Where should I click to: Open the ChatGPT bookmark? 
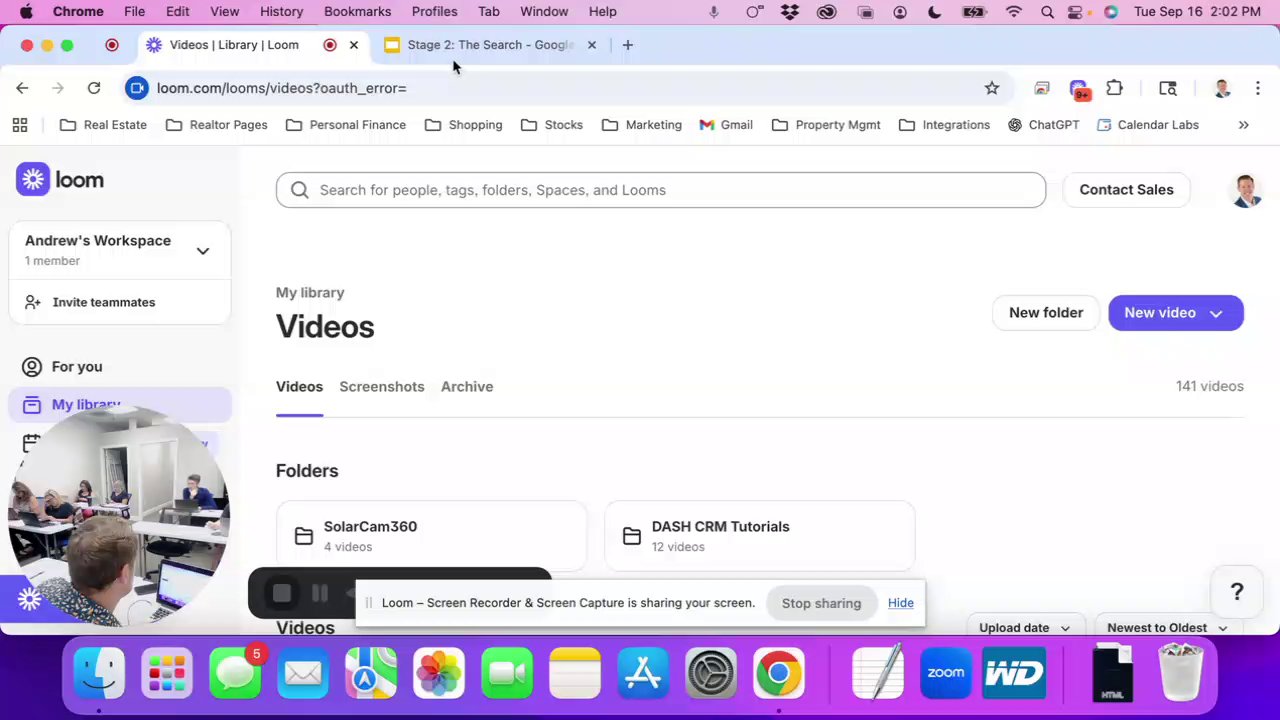pyautogui.click(x=1043, y=125)
